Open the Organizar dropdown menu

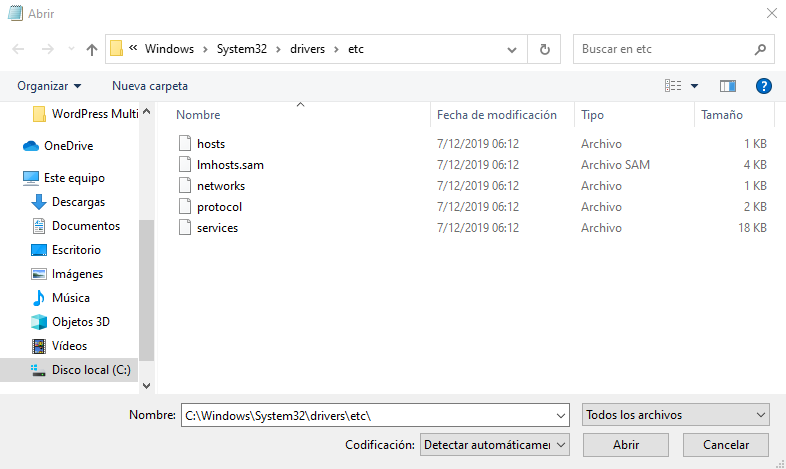point(49,86)
